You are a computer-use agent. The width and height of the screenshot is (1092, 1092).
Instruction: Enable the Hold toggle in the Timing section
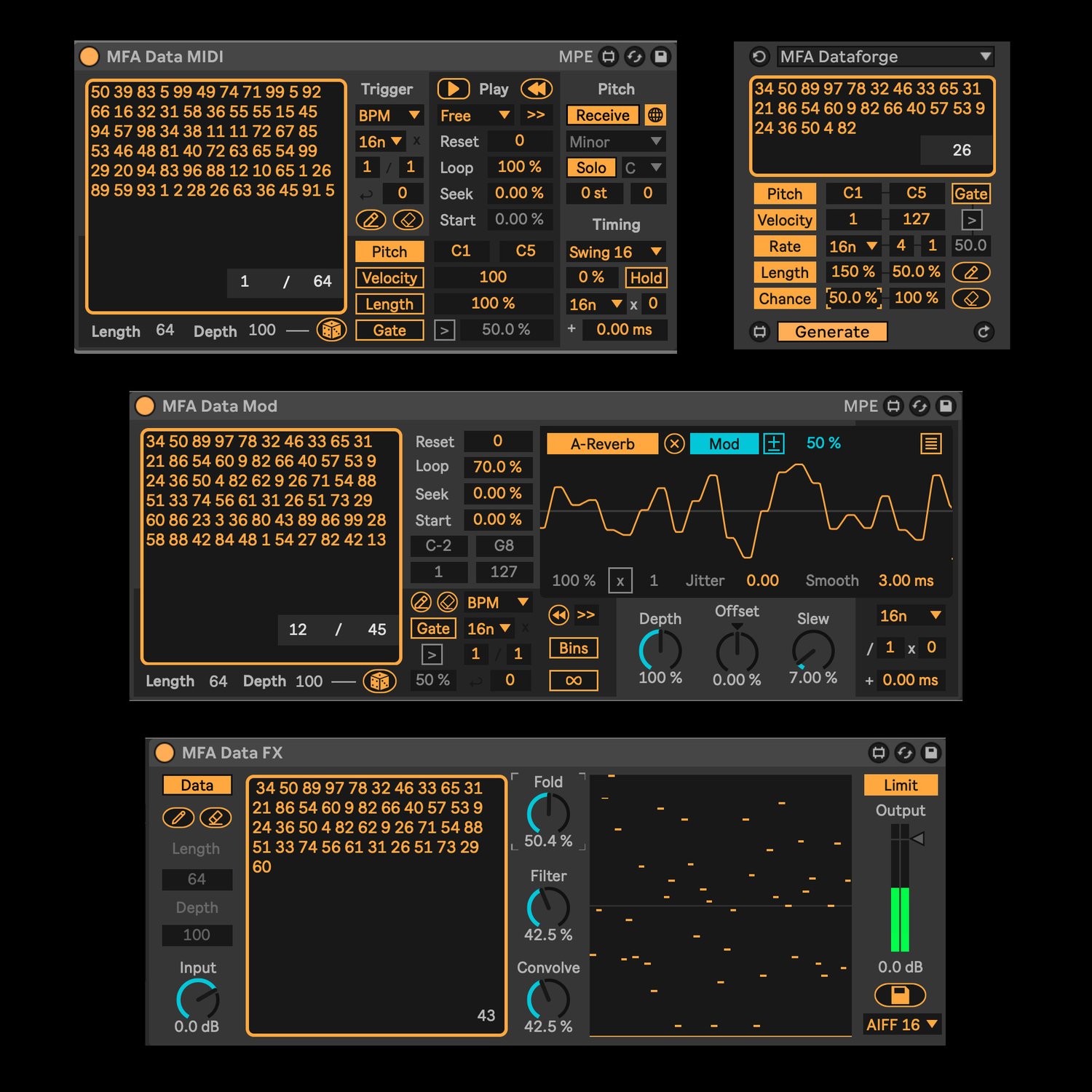point(645,277)
